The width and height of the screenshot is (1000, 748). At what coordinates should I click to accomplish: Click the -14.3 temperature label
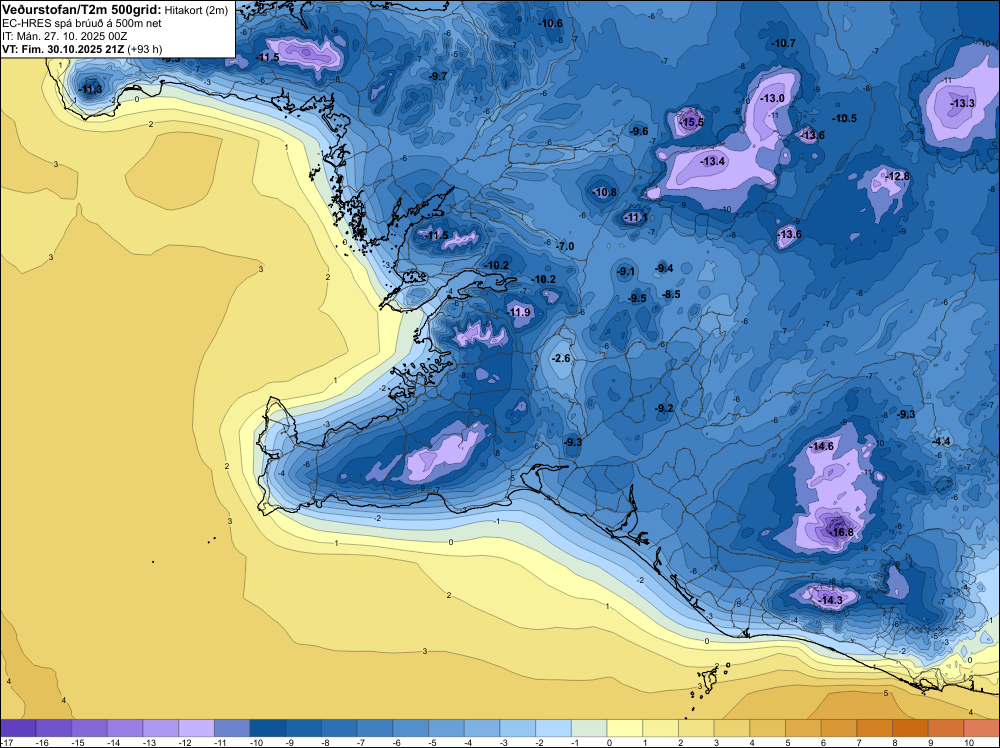(830, 600)
